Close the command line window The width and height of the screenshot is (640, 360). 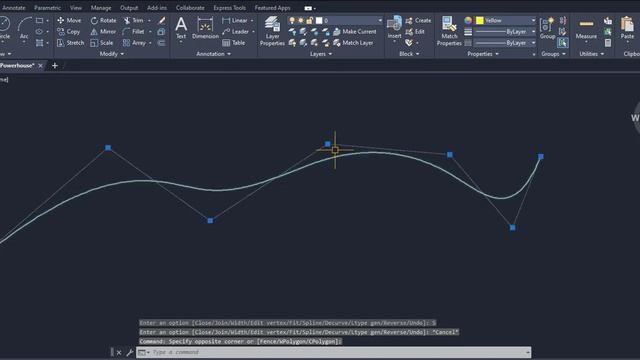pos(119,352)
